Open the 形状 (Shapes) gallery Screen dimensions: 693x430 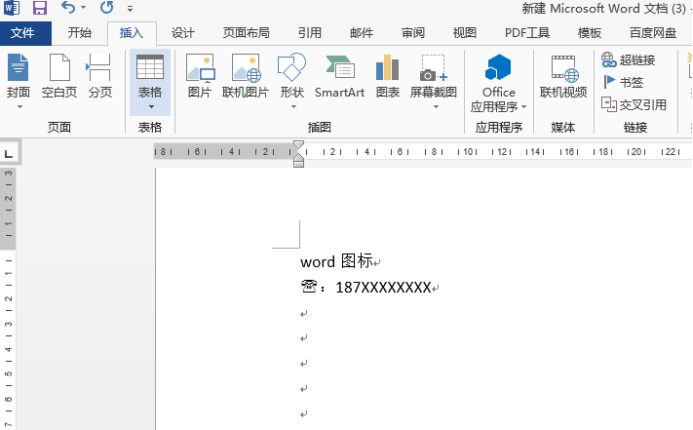click(x=292, y=75)
